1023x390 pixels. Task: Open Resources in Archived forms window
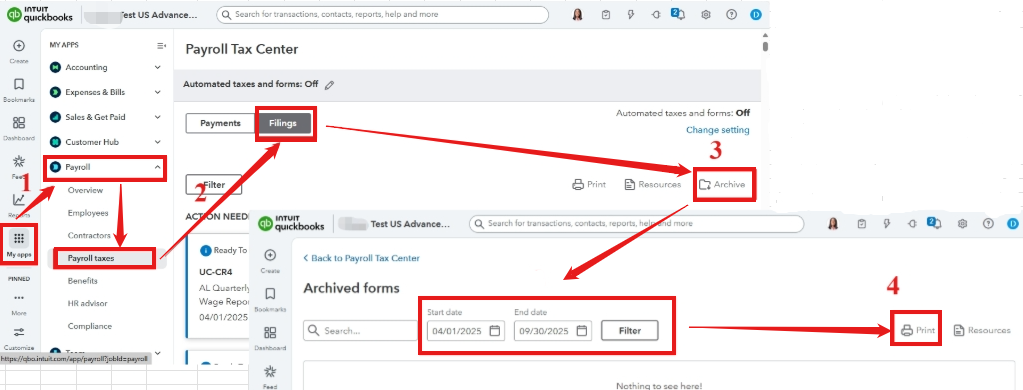[x=982, y=331]
